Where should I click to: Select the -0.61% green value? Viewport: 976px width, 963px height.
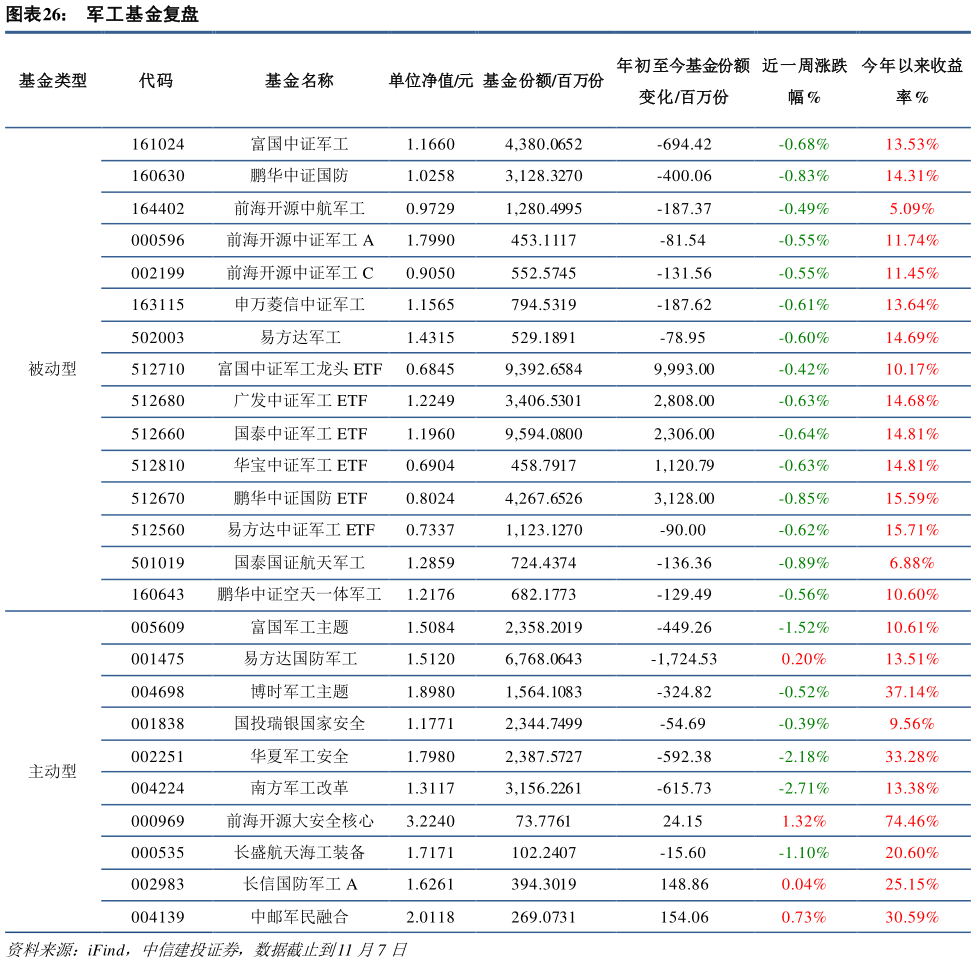(803, 305)
